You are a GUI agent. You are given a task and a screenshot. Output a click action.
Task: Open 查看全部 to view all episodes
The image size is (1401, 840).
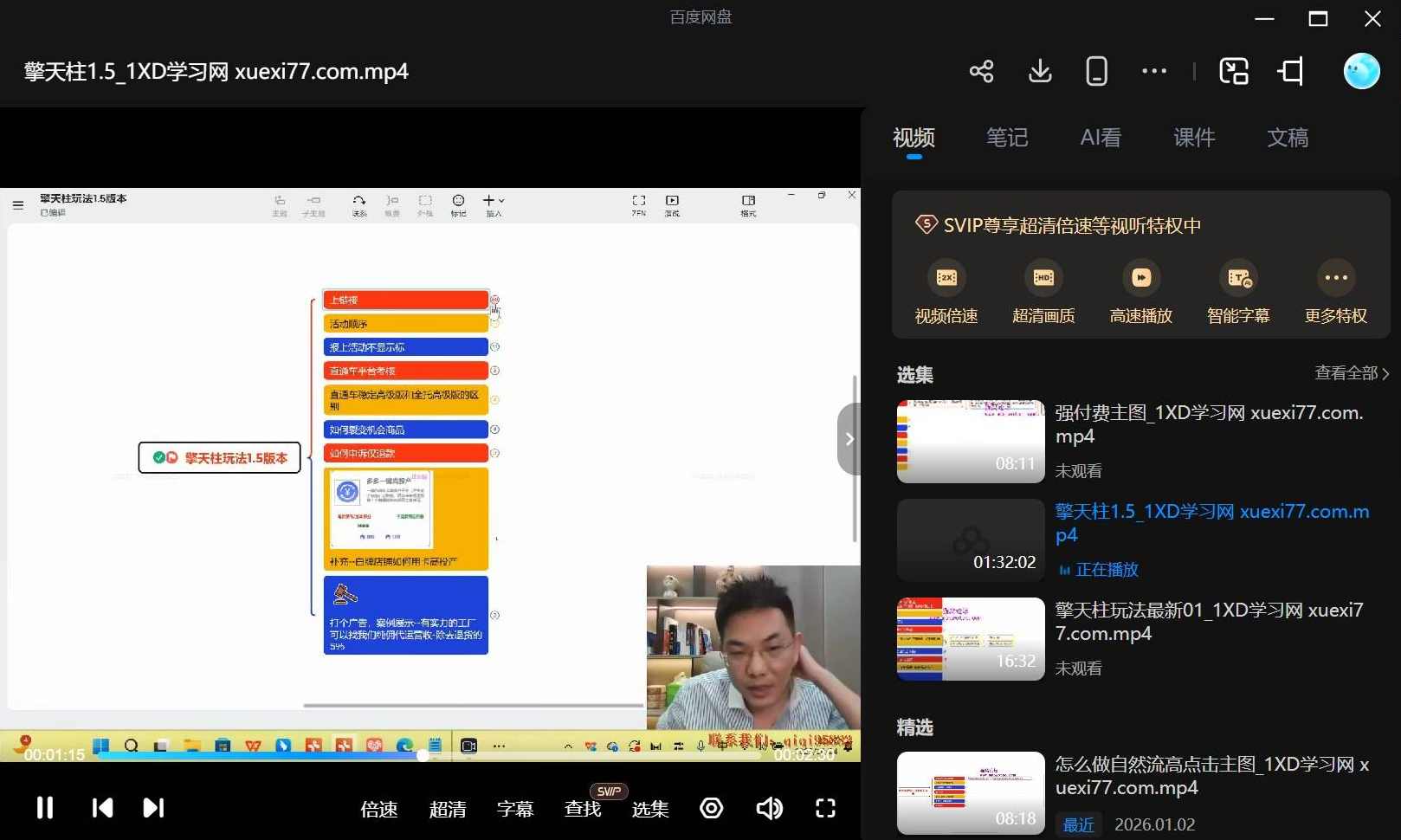pos(1347,372)
